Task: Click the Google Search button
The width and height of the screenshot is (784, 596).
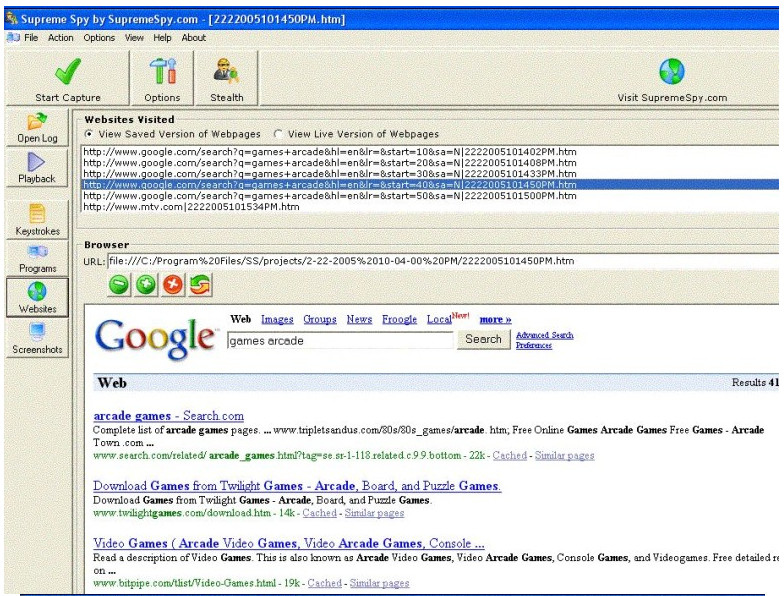Action: click(x=484, y=339)
